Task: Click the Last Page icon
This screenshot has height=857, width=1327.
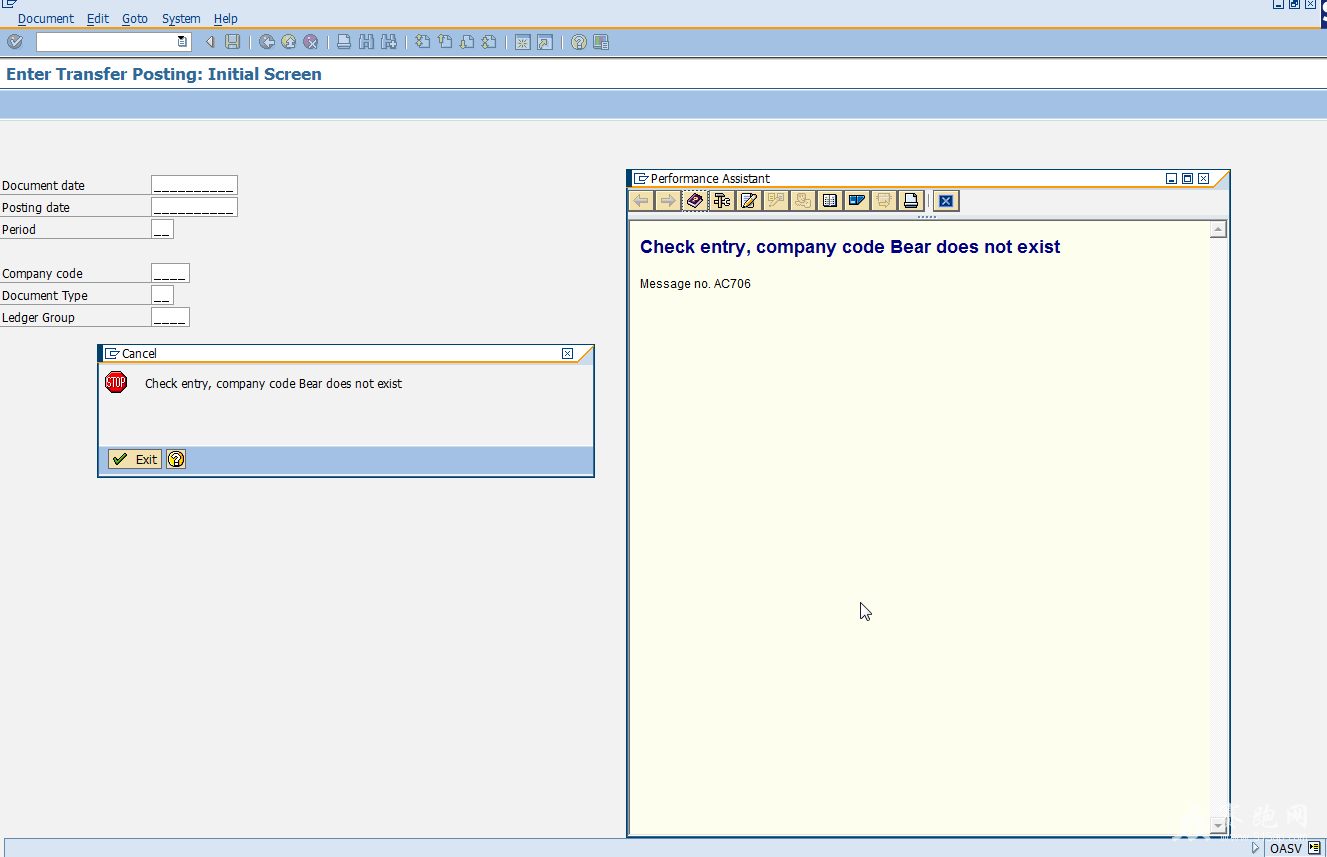Action: click(489, 42)
